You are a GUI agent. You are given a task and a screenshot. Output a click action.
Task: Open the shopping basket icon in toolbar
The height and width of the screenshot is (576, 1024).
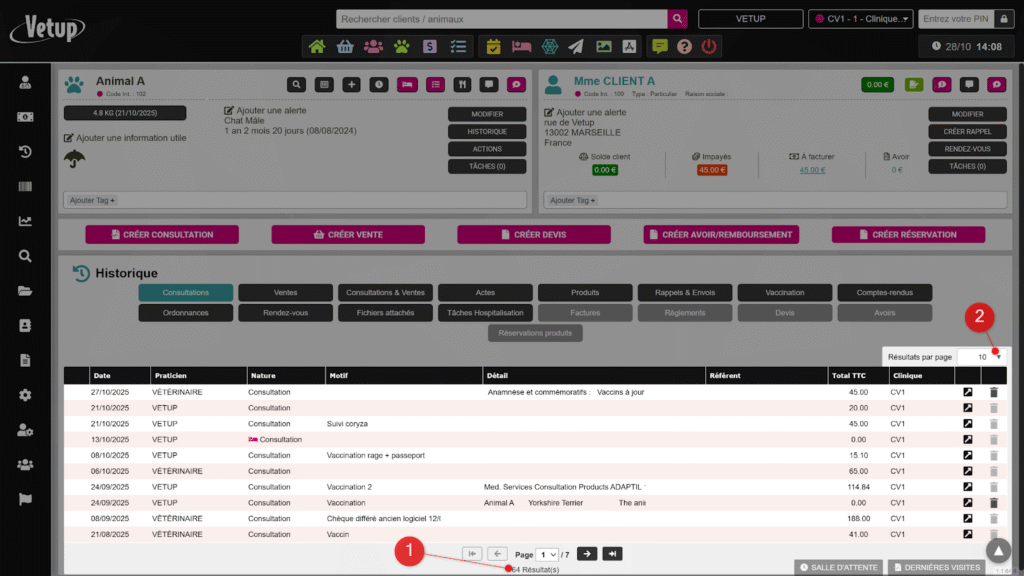[345, 46]
